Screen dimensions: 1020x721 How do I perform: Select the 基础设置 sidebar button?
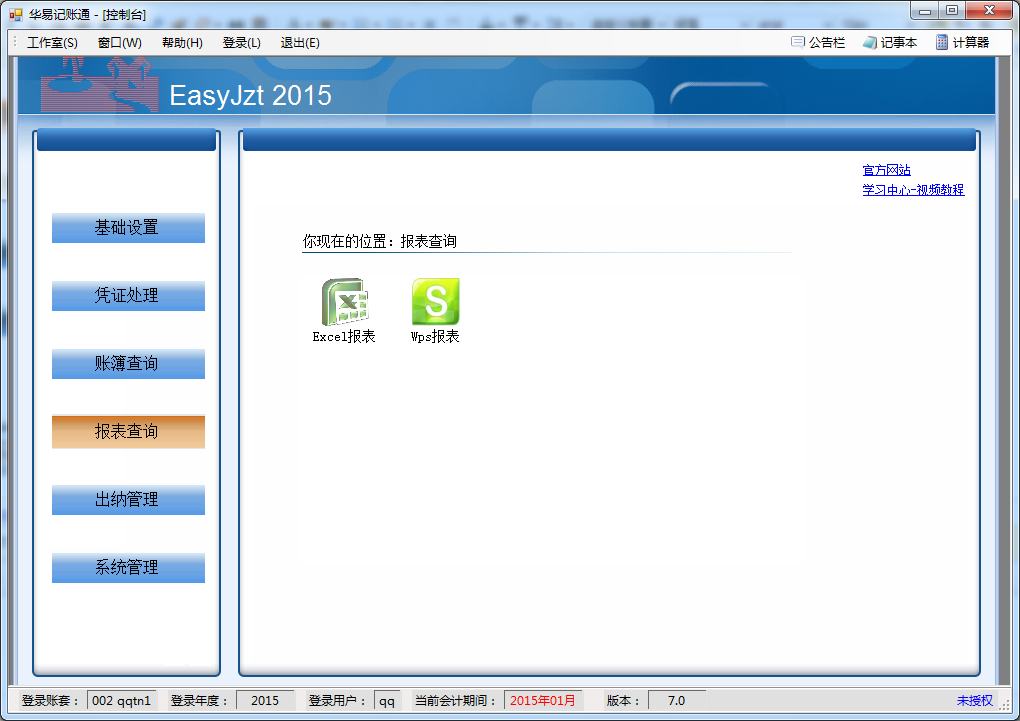pos(128,228)
